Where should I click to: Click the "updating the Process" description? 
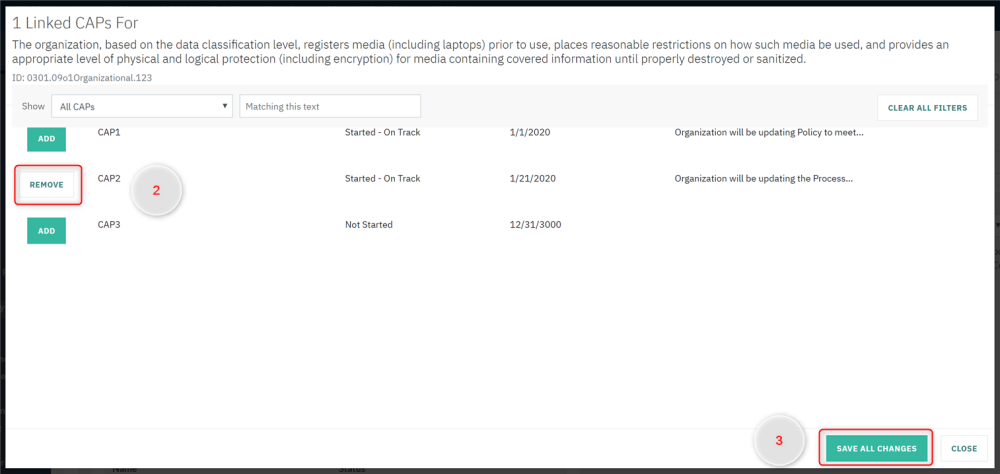point(764,179)
